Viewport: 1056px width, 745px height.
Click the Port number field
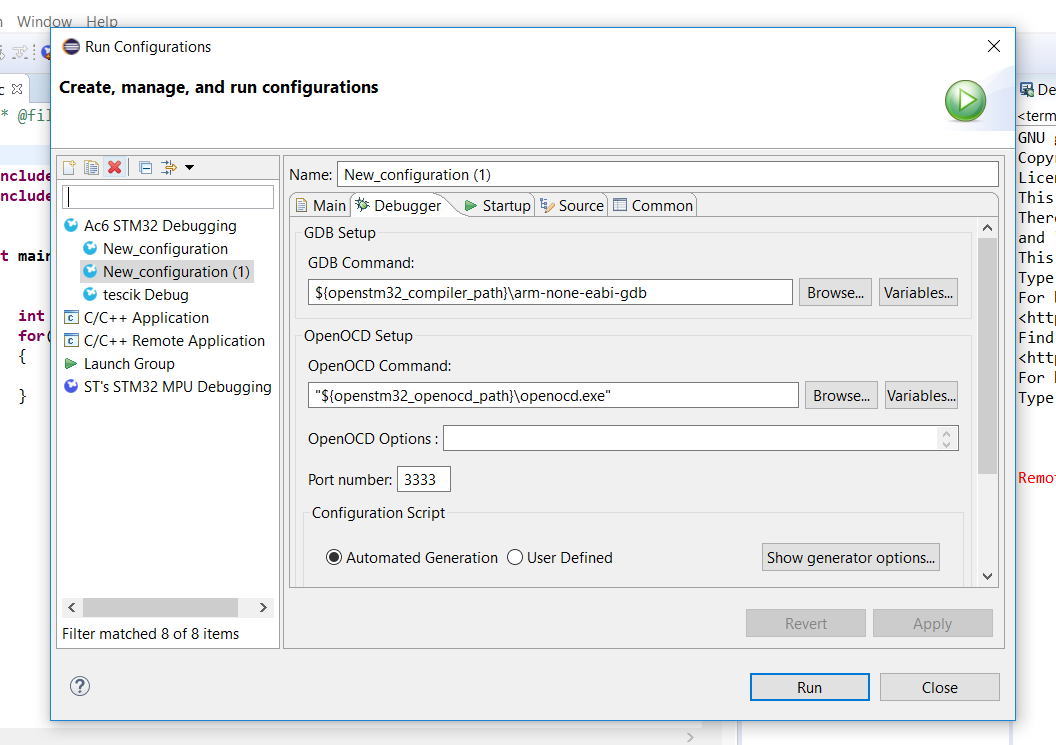click(x=424, y=480)
